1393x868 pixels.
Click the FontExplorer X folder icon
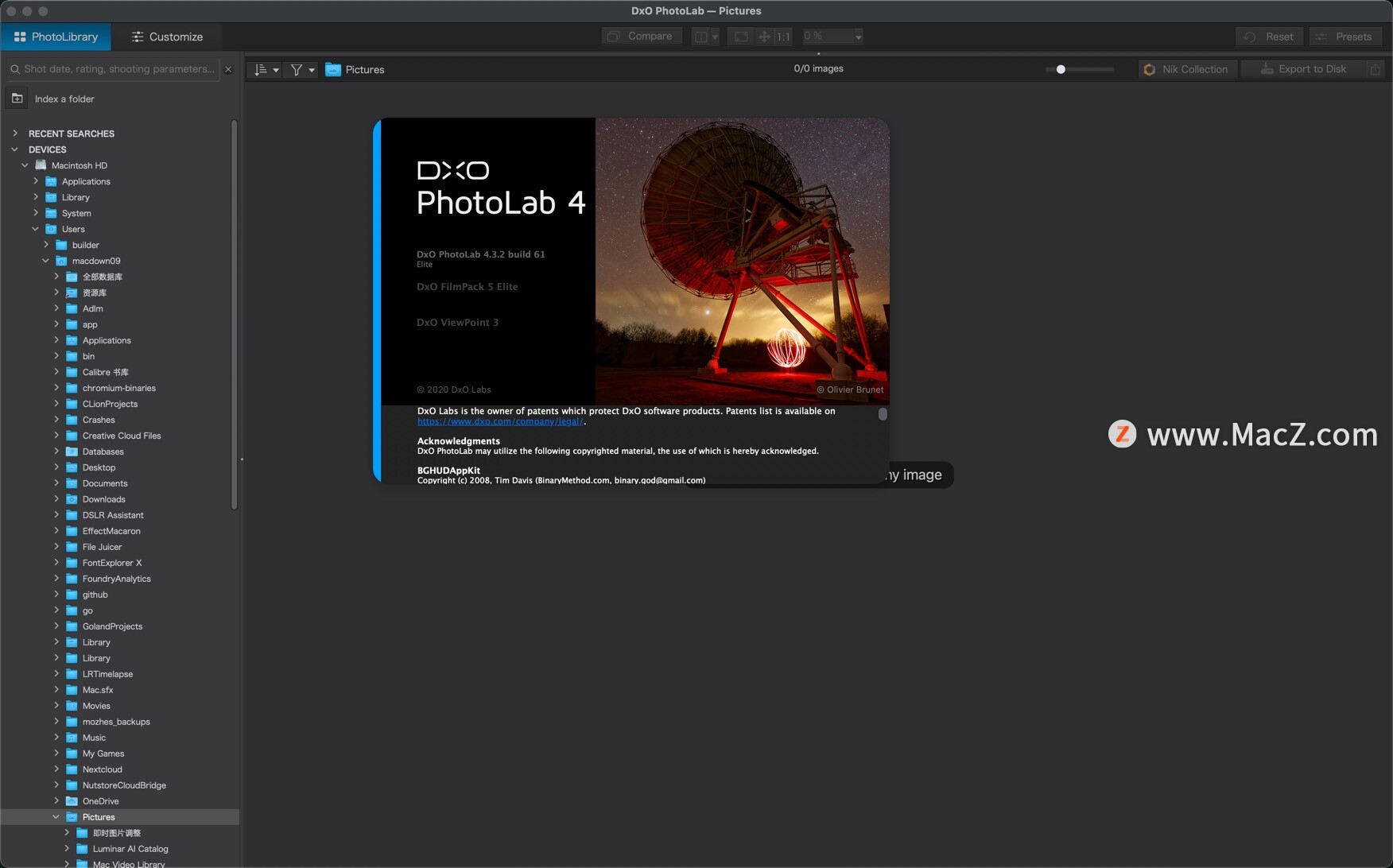(x=72, y=563)
